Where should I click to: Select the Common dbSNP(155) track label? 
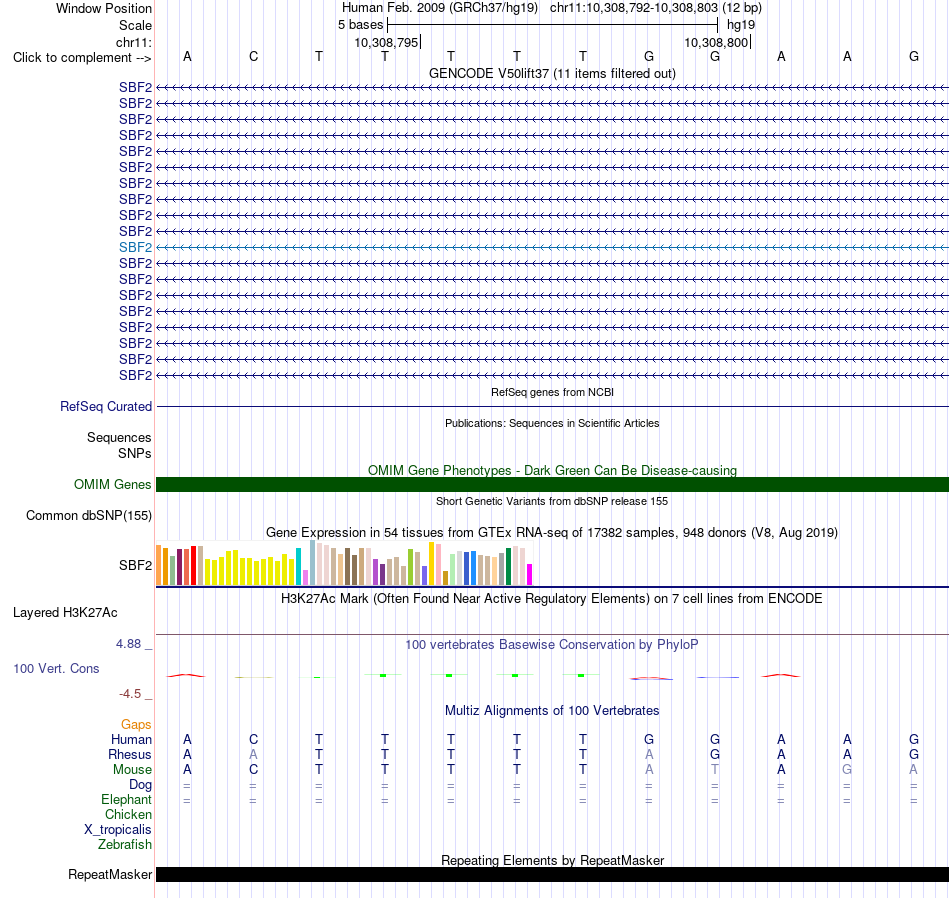tap(88, 516)
